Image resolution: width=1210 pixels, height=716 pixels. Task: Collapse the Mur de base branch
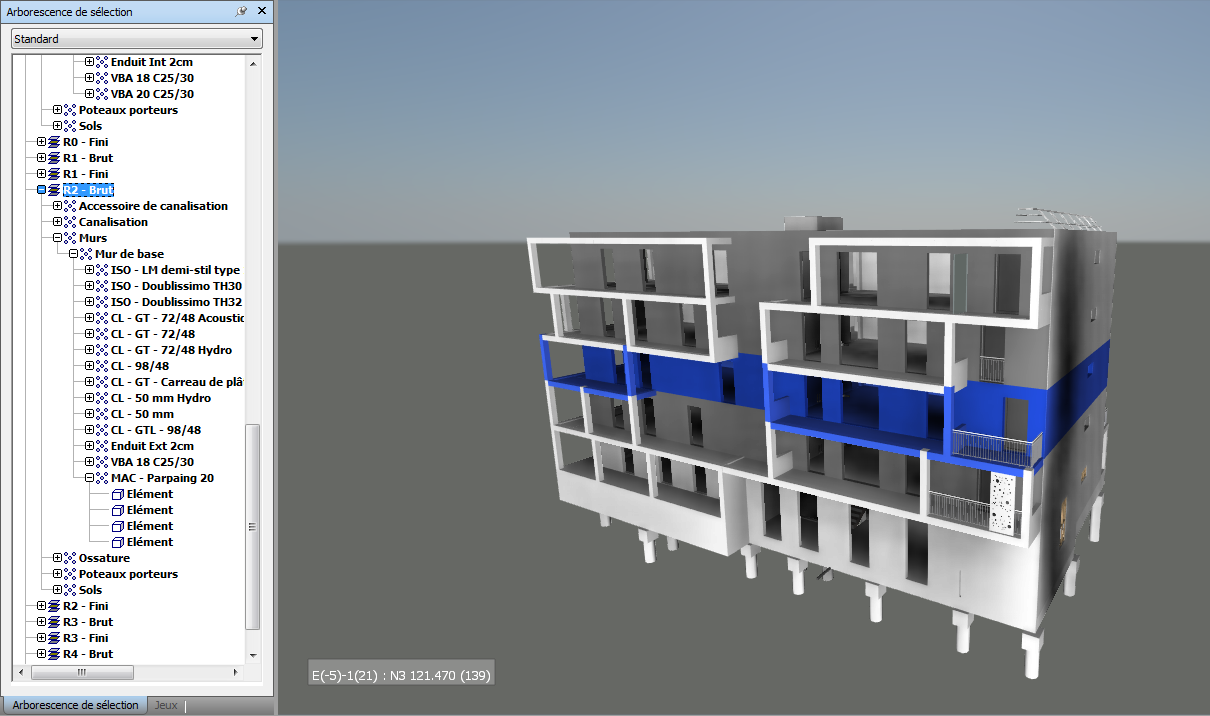pyautogui.click(x=73, y=254)
